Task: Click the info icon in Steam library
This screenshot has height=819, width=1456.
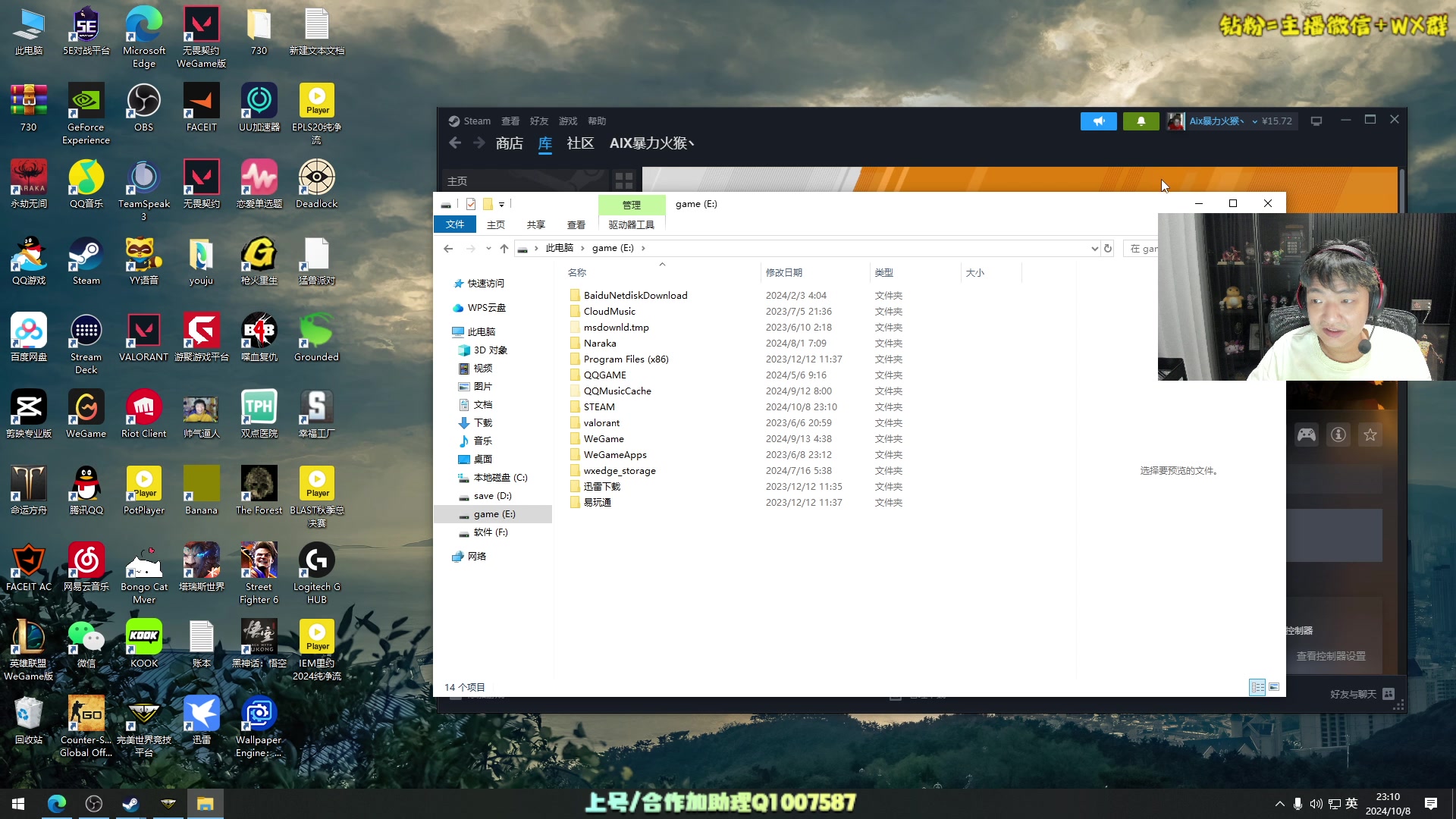Action: (x=1338, y=435)
